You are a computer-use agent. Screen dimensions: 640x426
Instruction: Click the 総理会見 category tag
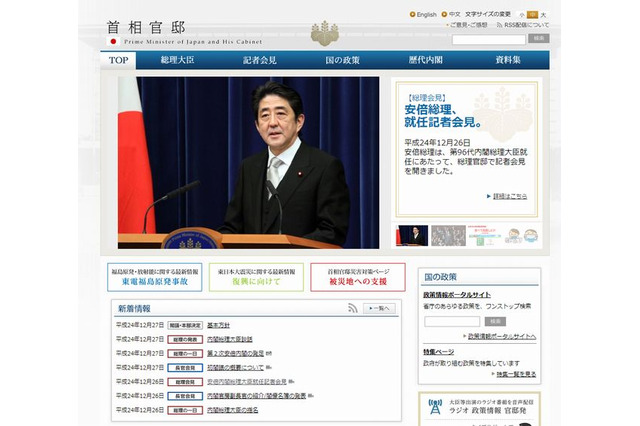coord(185,382)
